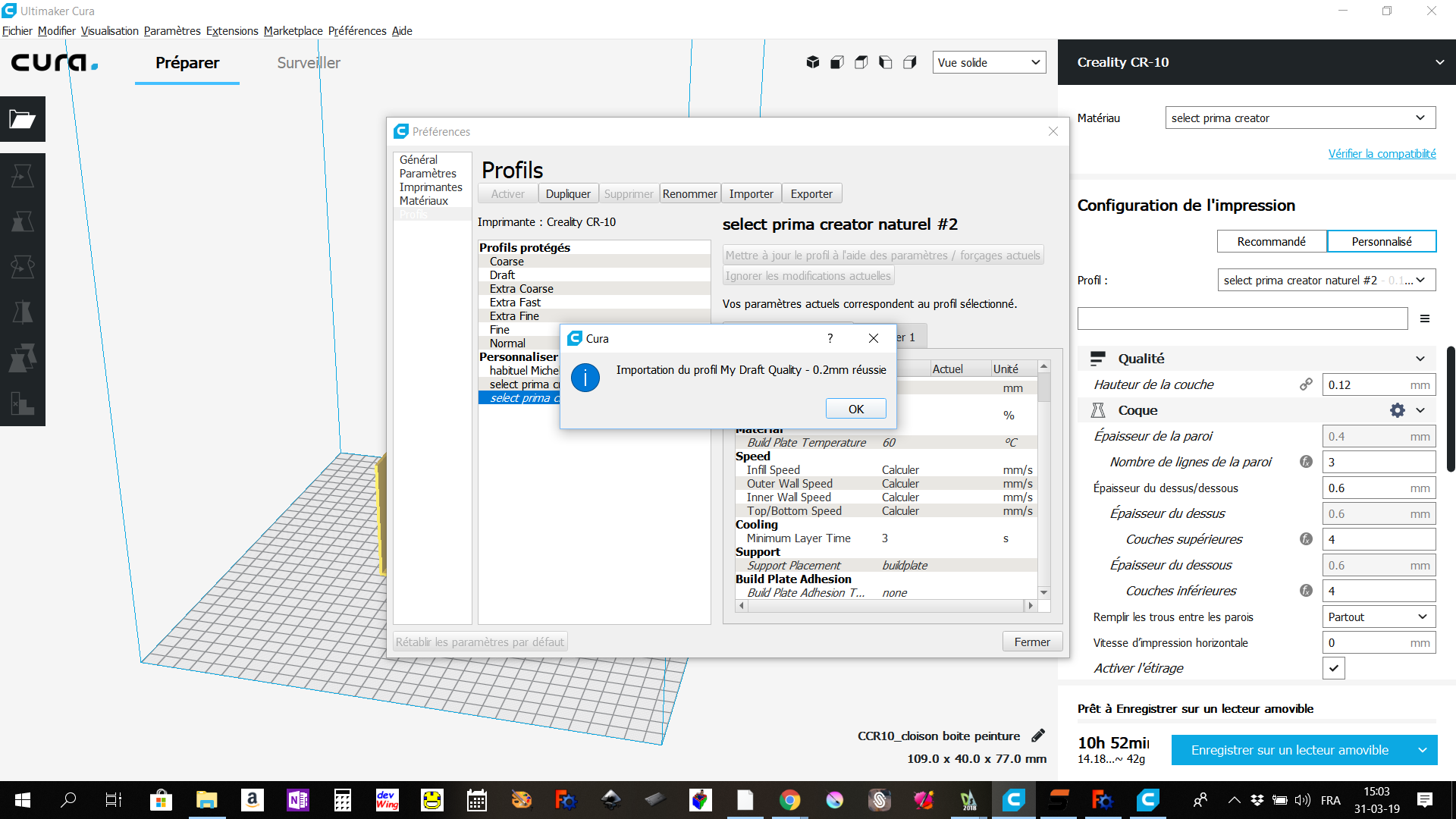Click formula icon for Nombre de lignes de la paroi
The image size is (1456, 819).
(1306, 462)
